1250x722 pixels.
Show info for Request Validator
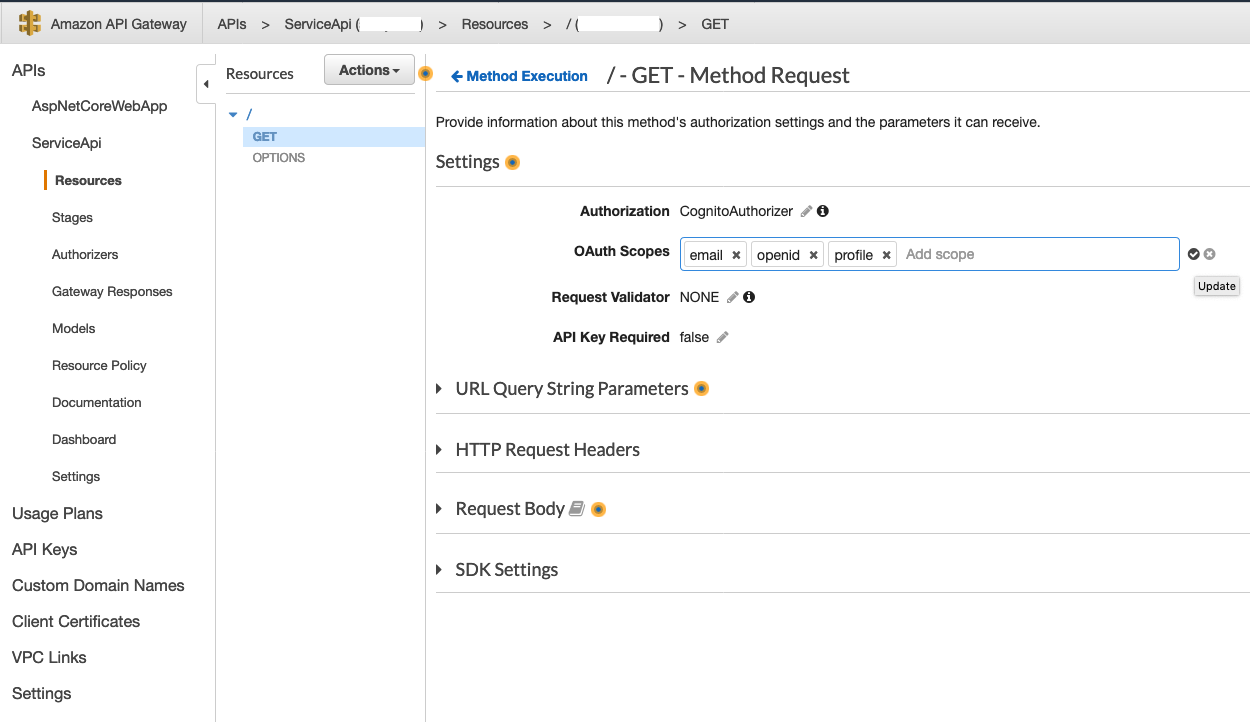pyautogui.click(x=749, y=297)
